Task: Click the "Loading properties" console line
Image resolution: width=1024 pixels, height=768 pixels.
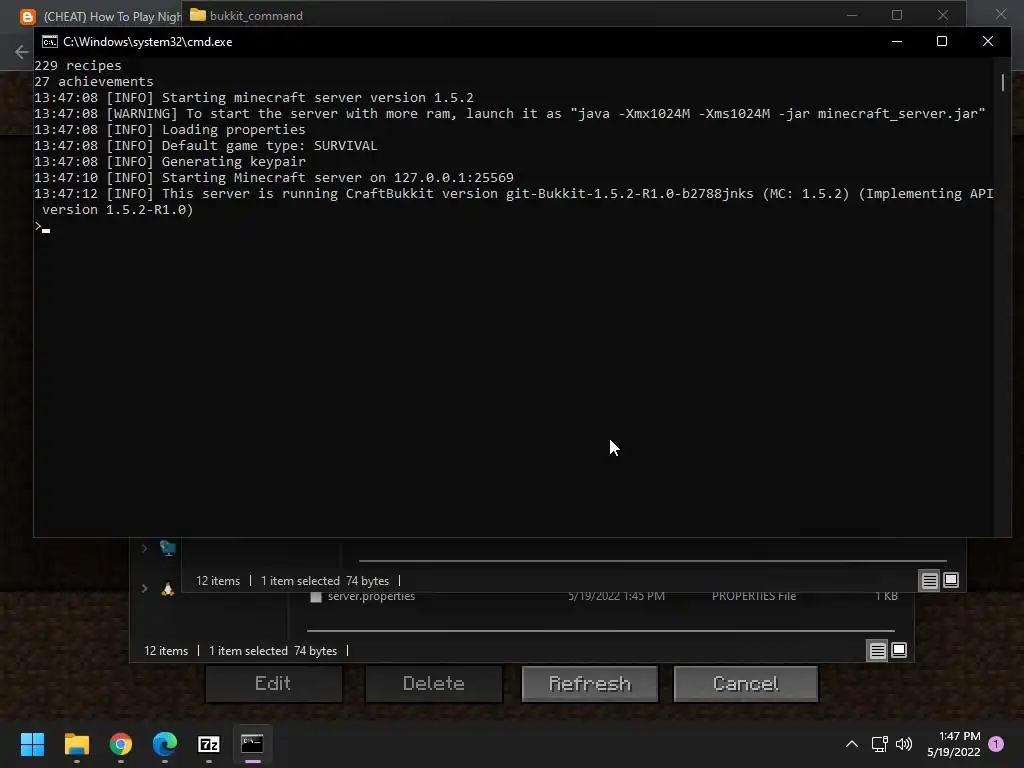Action: tap(170, 129)
